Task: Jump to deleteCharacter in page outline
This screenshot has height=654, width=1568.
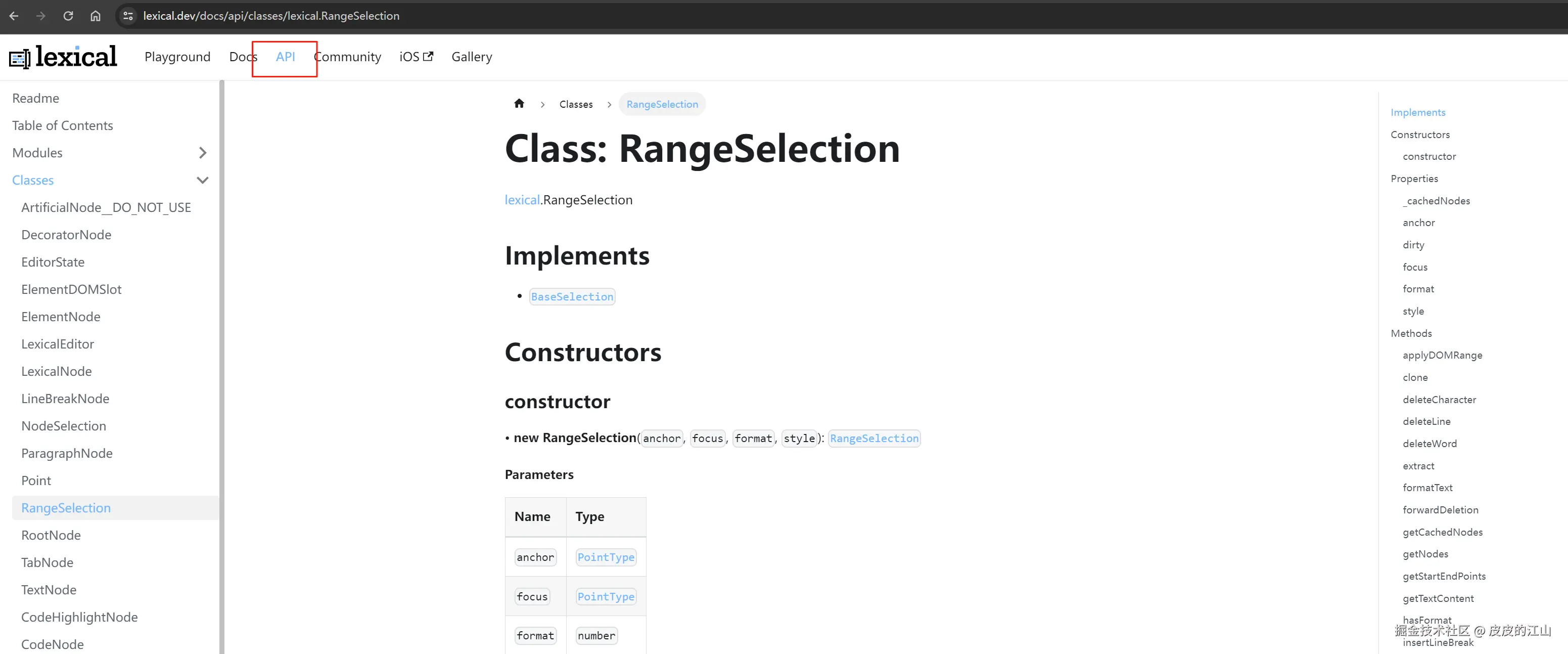Action: click(1439, 400)
